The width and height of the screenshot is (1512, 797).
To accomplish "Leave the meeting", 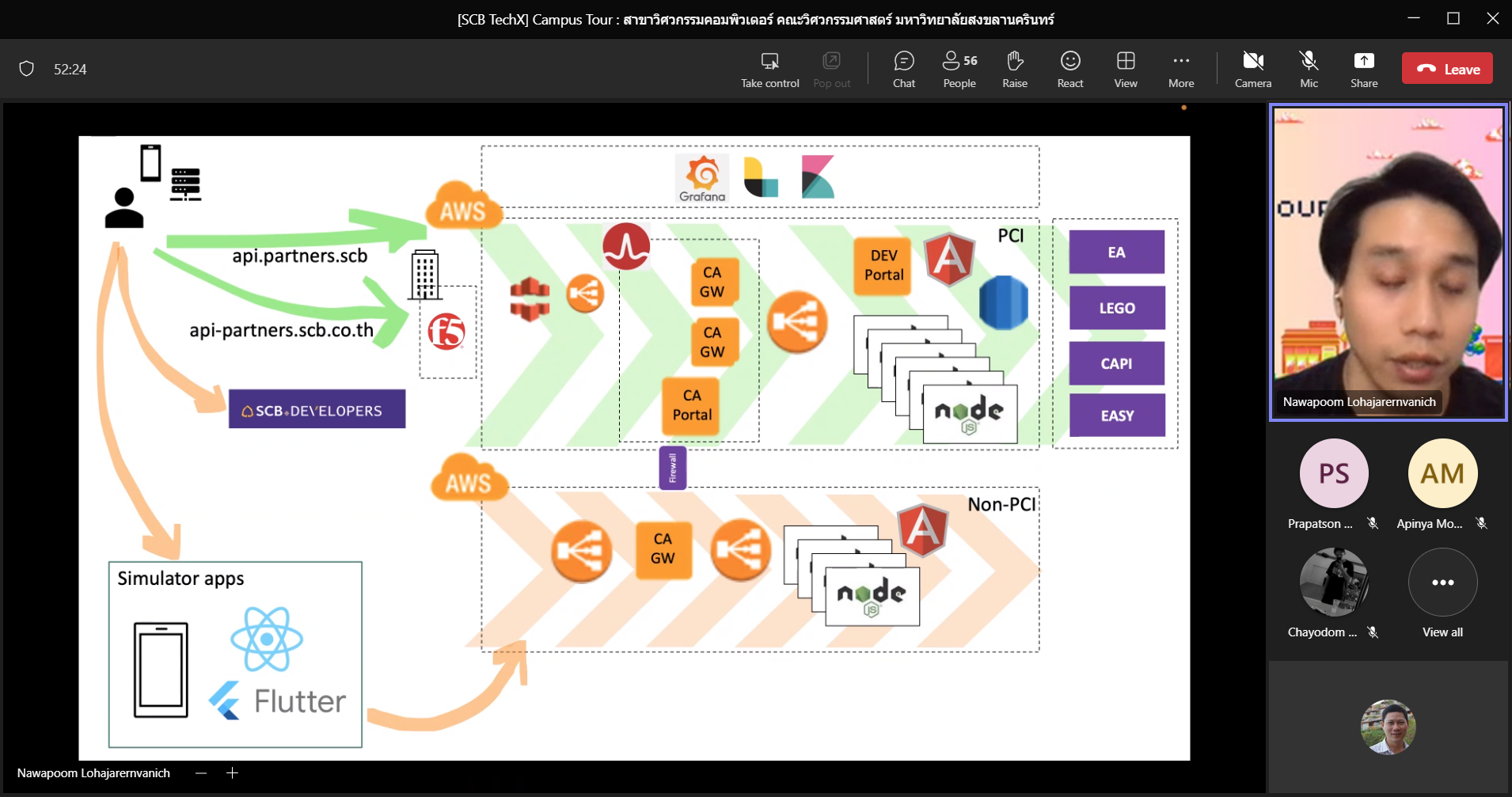I will (x=1447, y=69).
